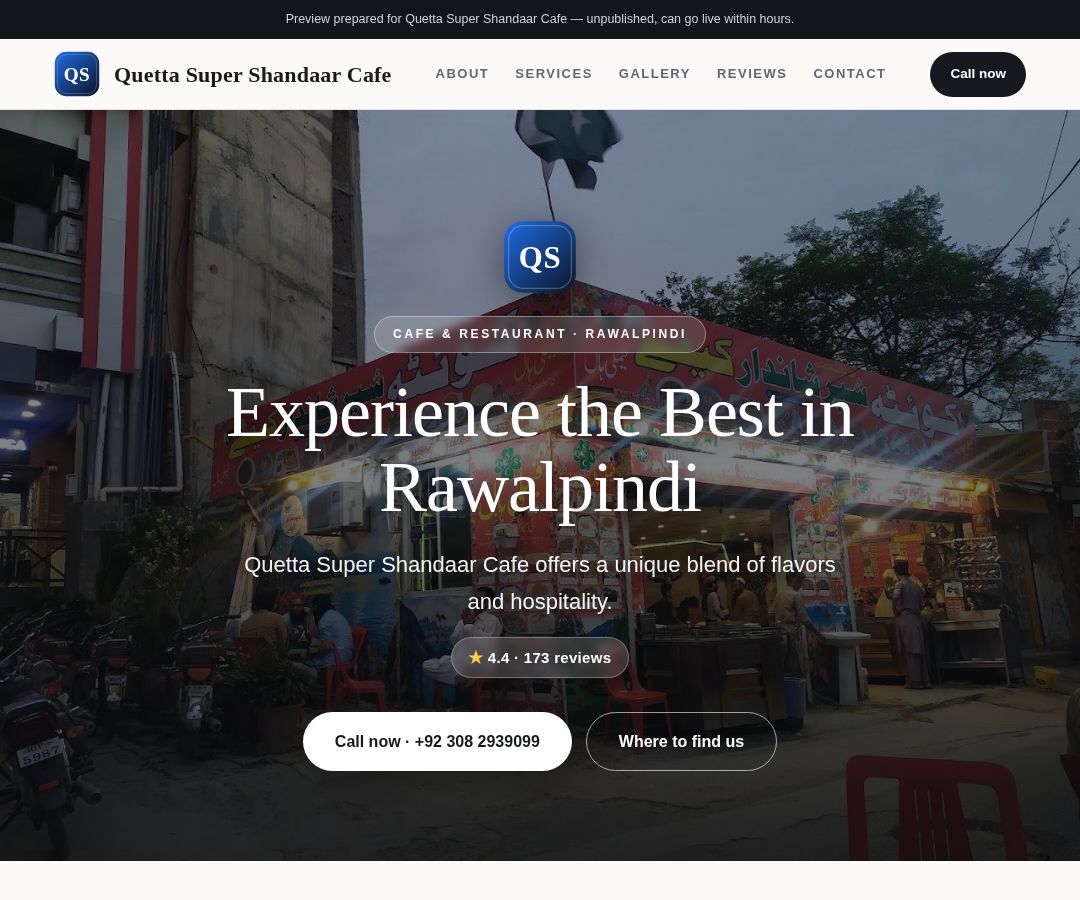The width and height of the screenshot is (1080, 900).
Task: Click the 4.4 · 173 reviews badge
Action: (540, 658)
